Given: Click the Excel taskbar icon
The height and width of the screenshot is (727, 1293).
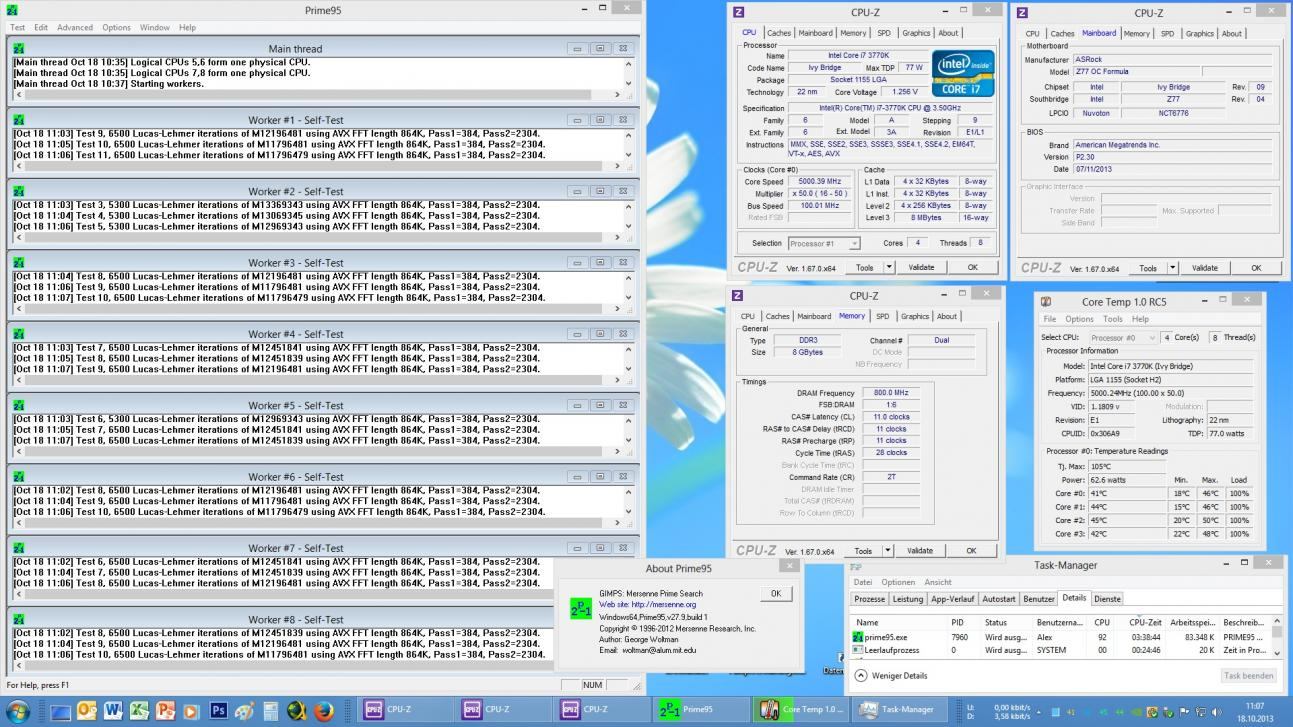Looking at the screenshot, I should point(139,711).
